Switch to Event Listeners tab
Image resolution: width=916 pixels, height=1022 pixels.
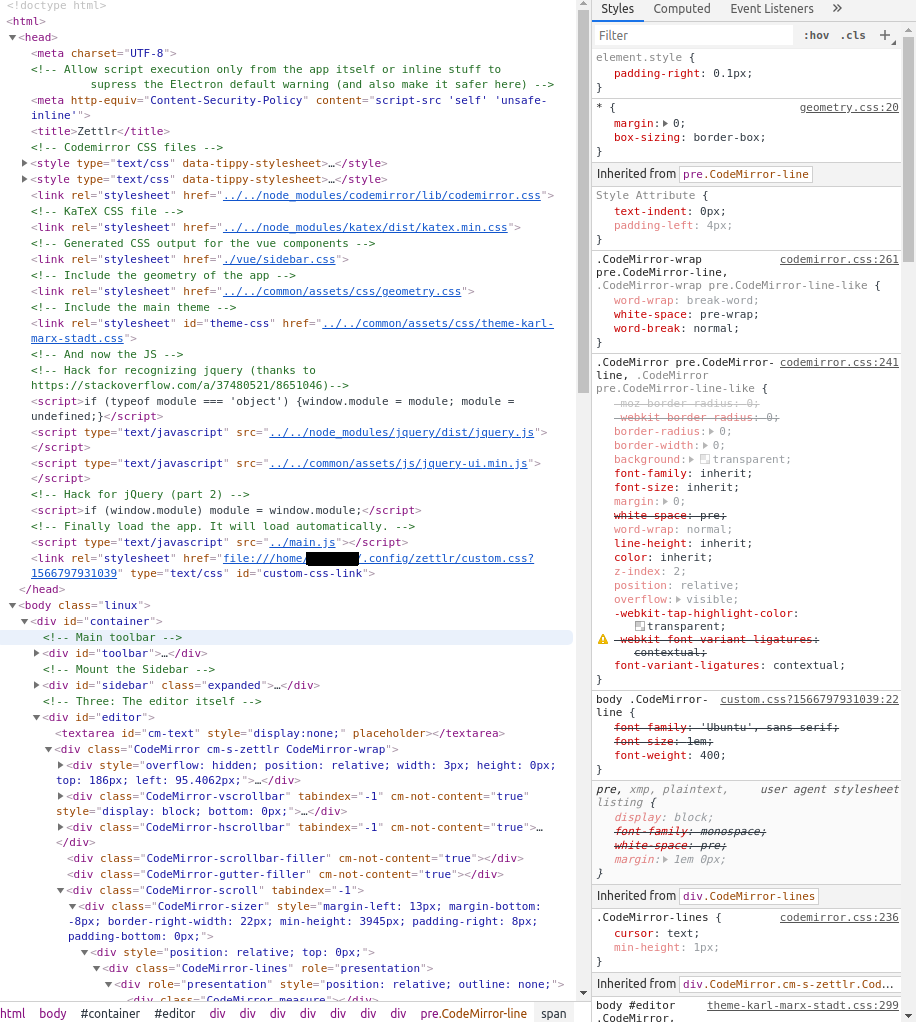pyautogui.click(x=771, y=9)
